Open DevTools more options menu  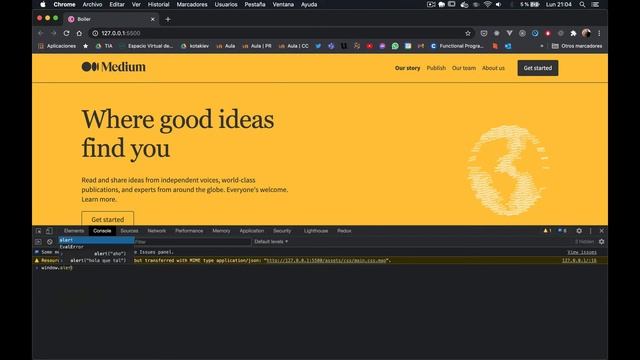[x=590, y=231]
